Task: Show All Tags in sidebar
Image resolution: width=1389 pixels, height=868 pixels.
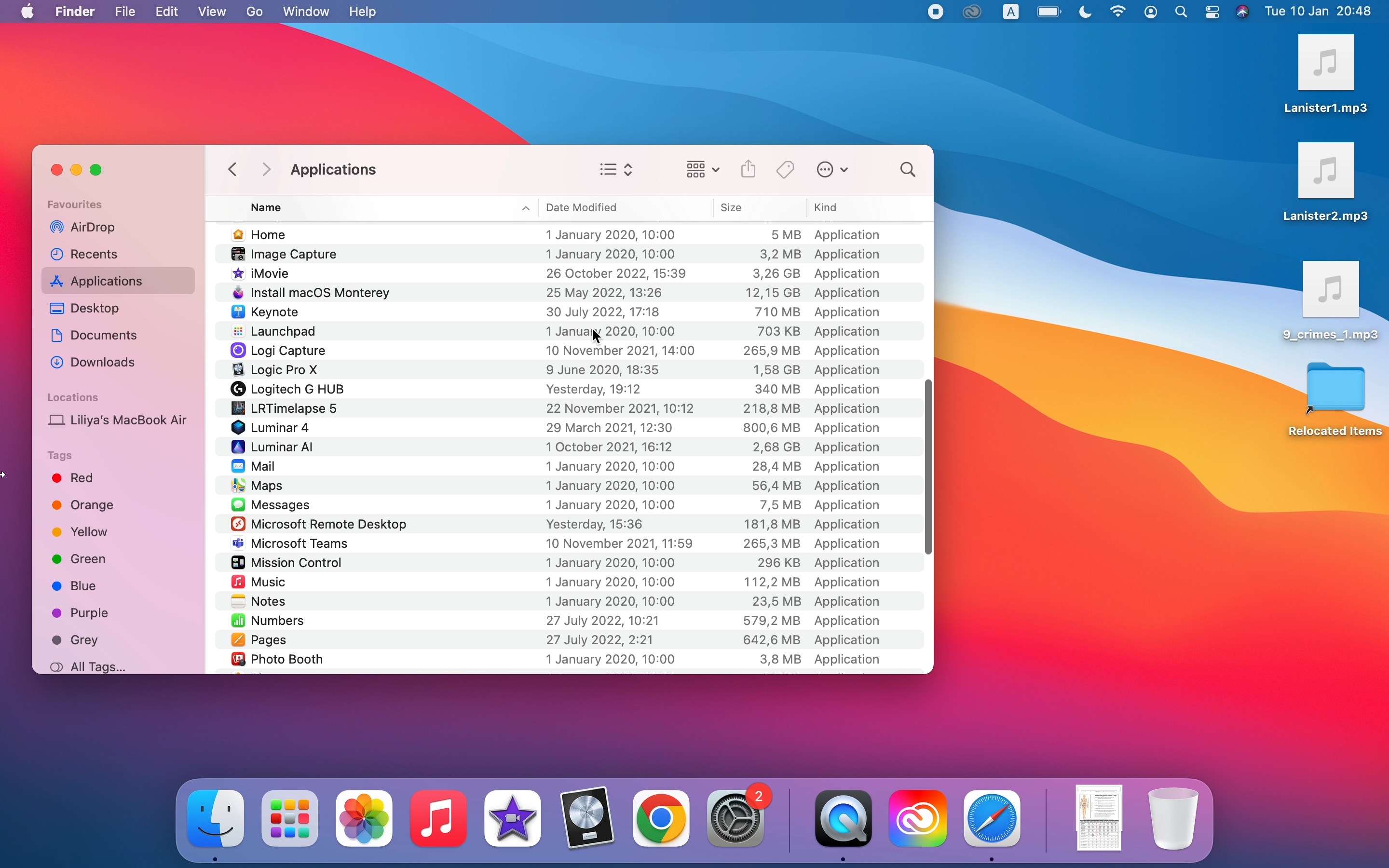Action: click(x=119, y=667)
